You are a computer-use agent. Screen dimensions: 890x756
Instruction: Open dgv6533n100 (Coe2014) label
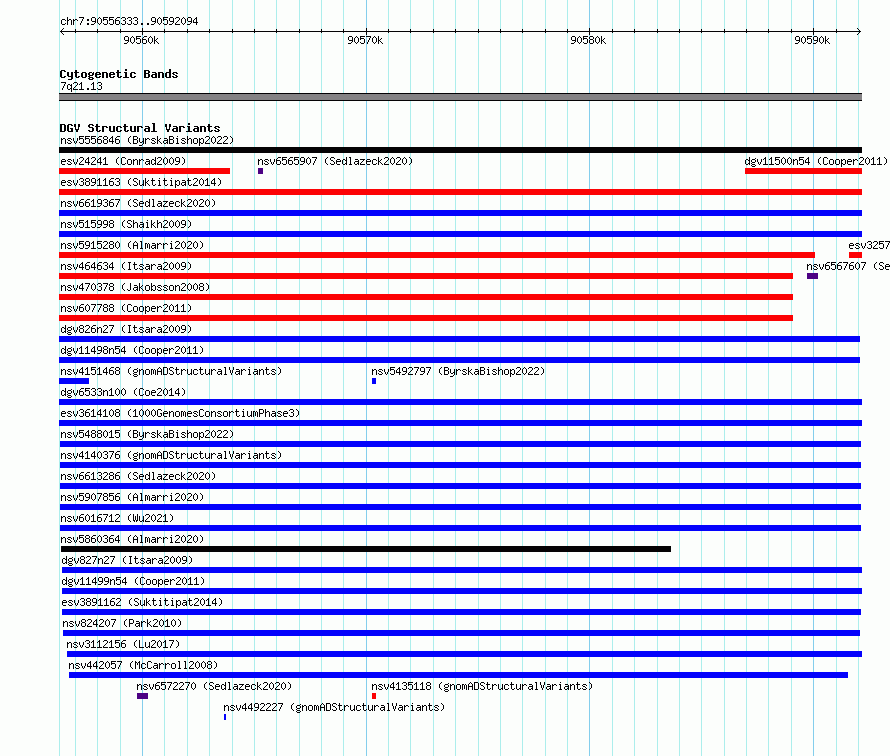coord(123,392)
